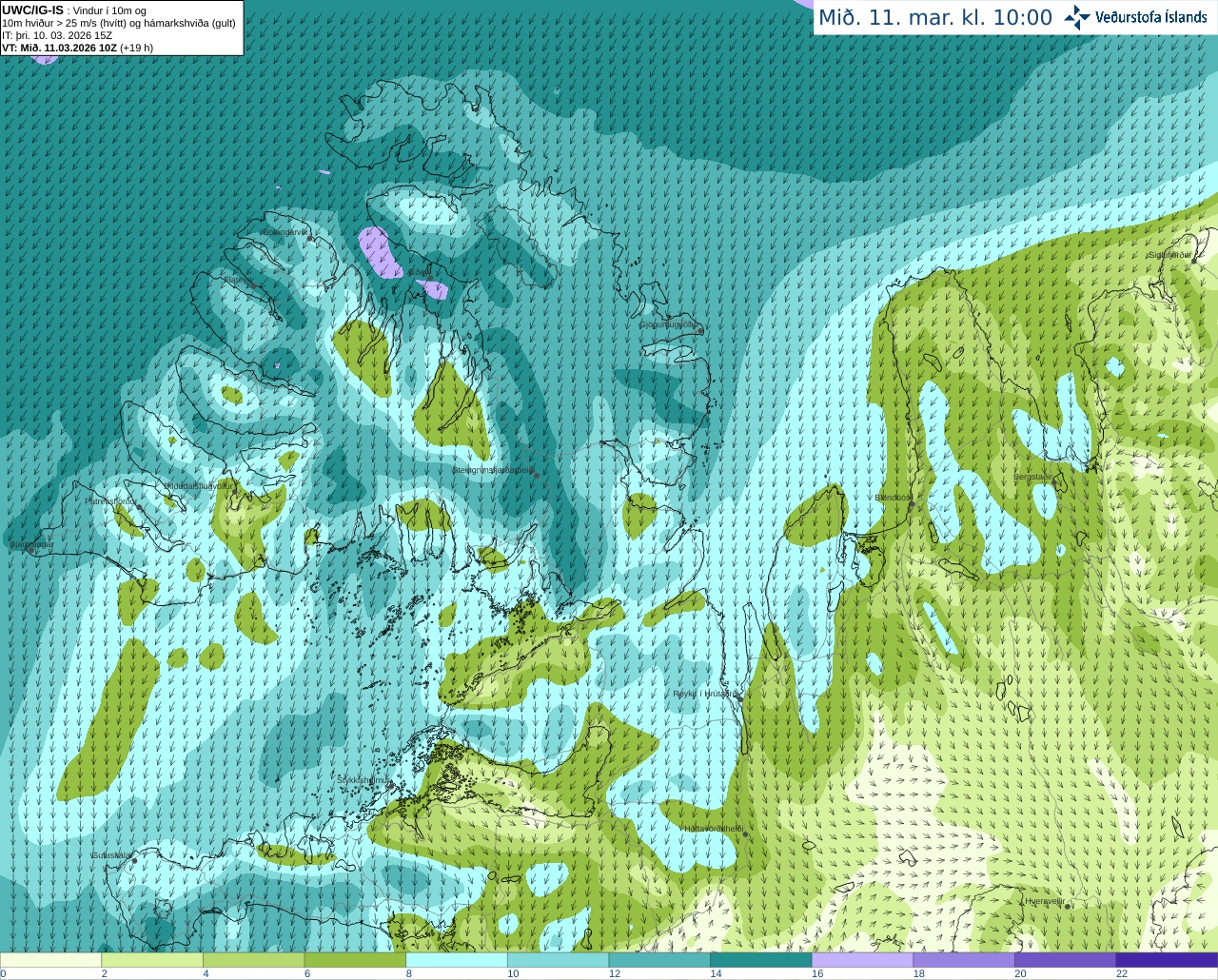Click the 'IT: þri. 10. 03. 2026 15Z' line
The image size is (1218, 980).
[57, 35]
